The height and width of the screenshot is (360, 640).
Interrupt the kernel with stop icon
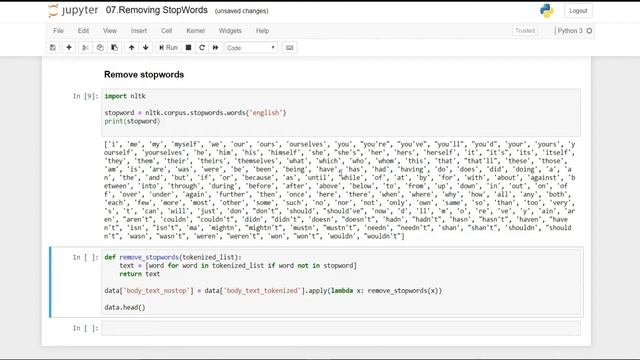189,47
